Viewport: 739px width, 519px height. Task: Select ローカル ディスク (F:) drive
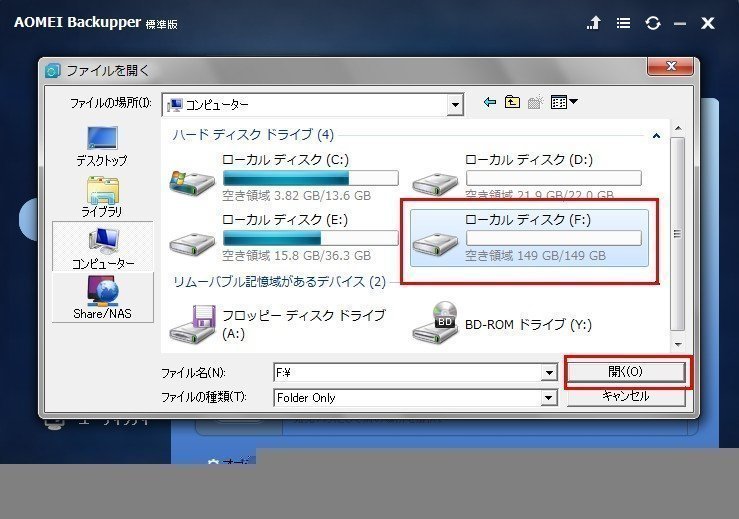pos(529,238)
